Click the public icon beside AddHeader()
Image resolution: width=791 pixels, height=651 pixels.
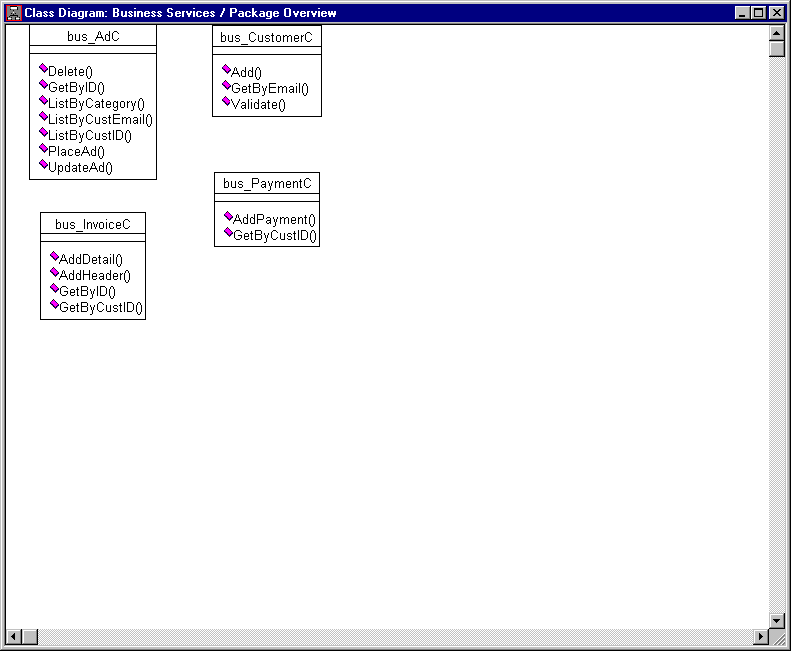click(54, 273)
